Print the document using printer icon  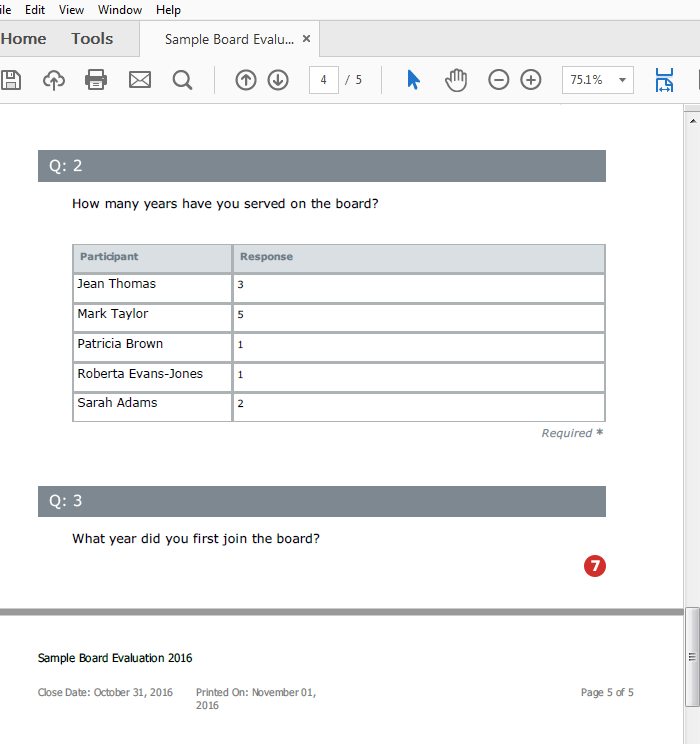(x=96, y=80)
